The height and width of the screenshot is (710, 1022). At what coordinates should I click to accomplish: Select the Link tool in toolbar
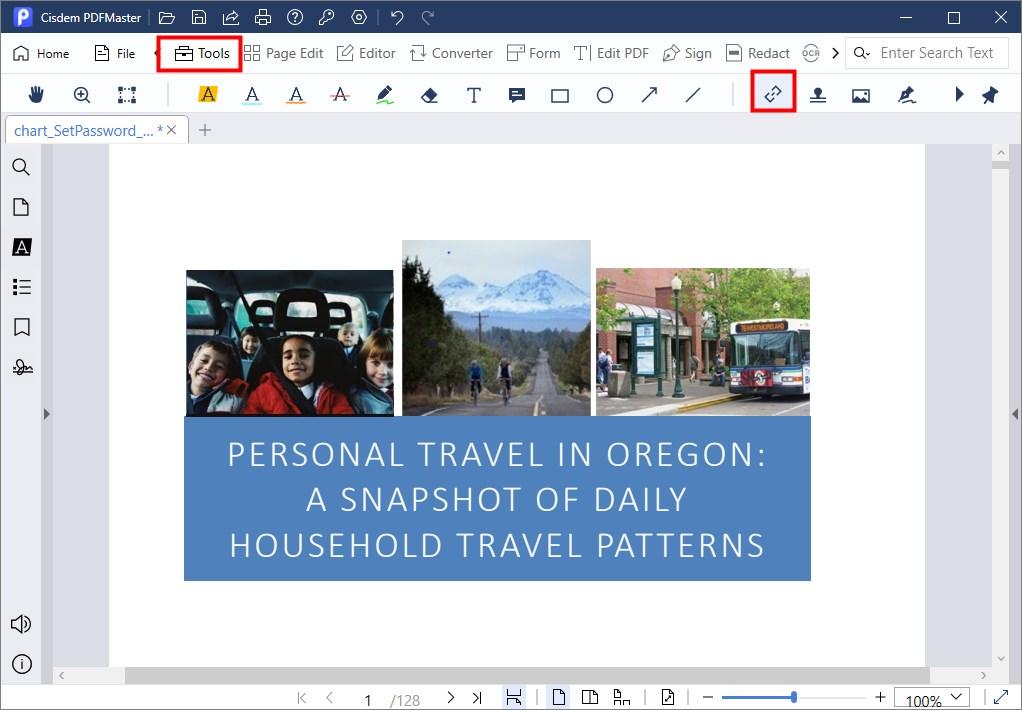(773, 94)
